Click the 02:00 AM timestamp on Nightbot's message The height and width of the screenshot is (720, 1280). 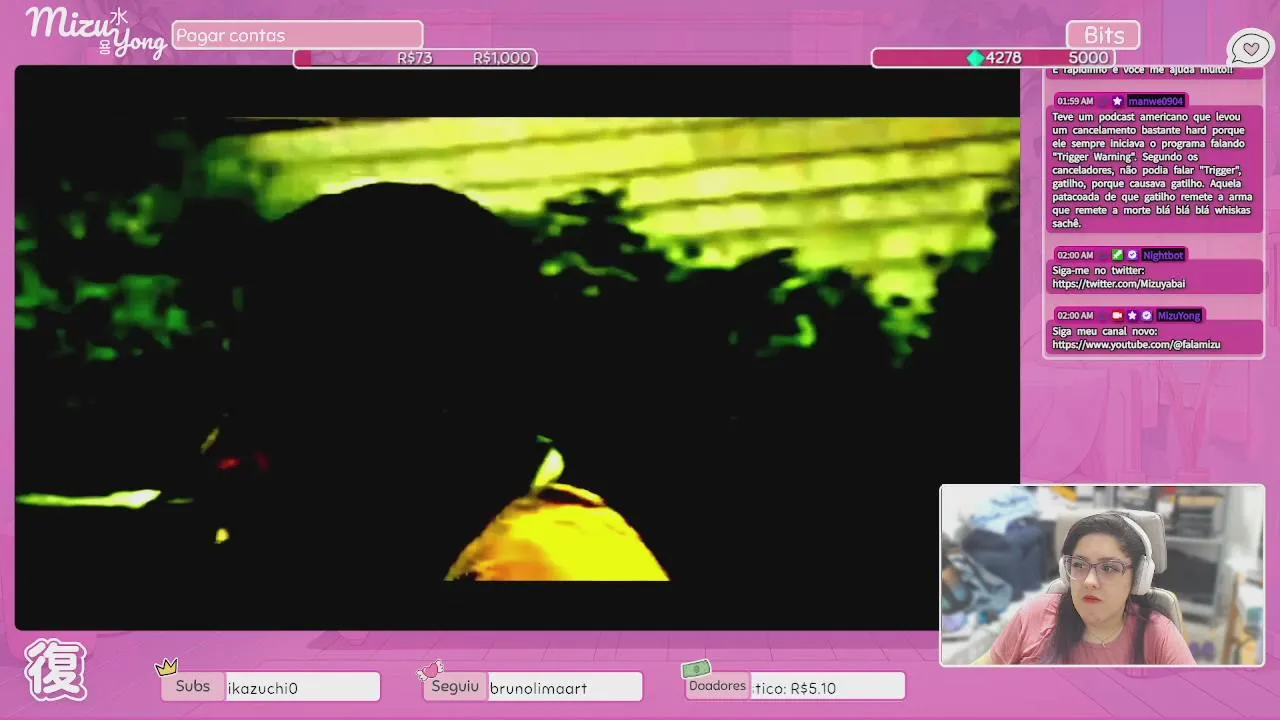point(1075,255)
